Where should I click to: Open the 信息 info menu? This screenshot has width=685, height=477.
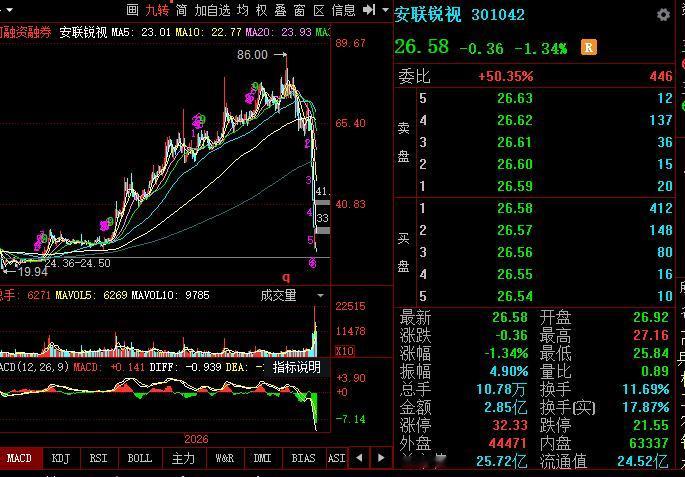[343, 10]
